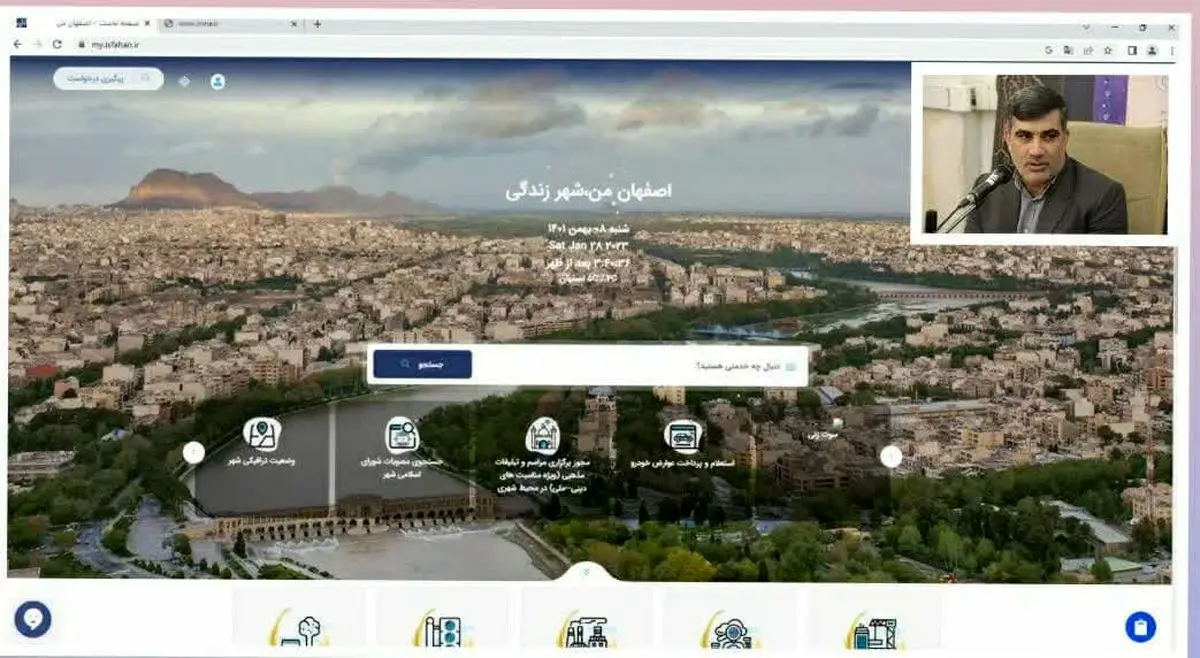
Task: Show next services with right carousel arrow
Action: 891,456
